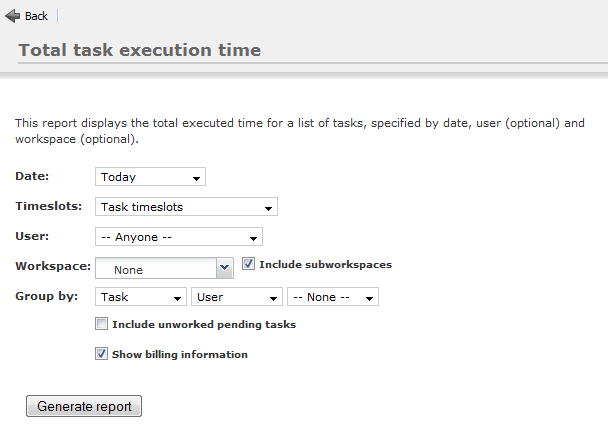Open the second Group by dropdown (User)
608x443 pixels.
(x=237, y=297)
